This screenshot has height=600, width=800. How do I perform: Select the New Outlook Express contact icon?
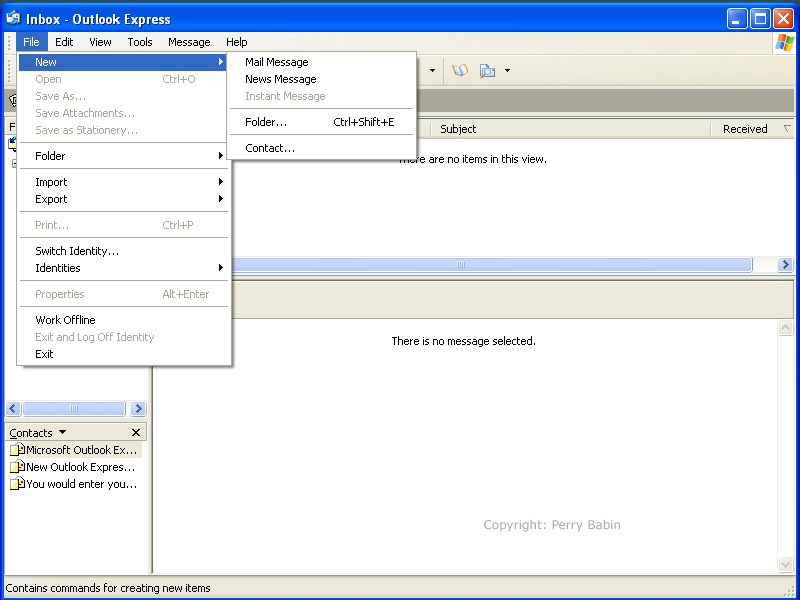(x=17, y=467)
